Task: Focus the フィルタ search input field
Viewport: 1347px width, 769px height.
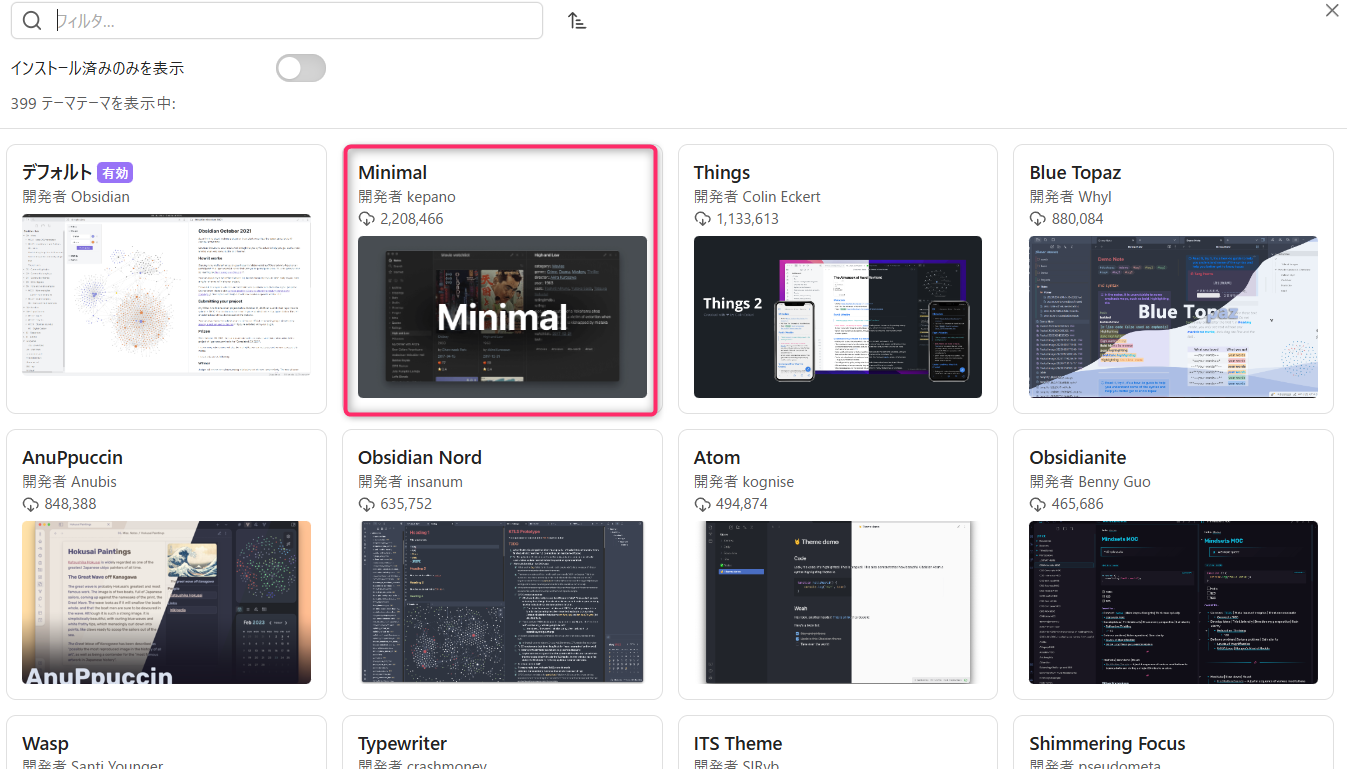Action: point(277,20)
